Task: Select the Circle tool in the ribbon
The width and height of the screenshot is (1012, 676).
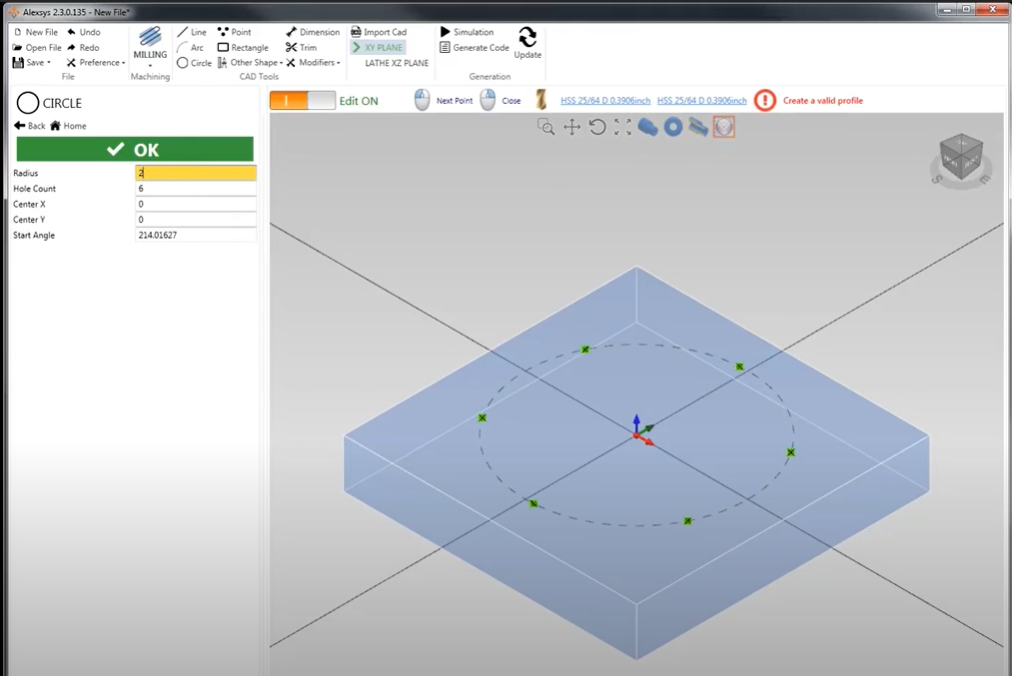Action: coord(194,63)
